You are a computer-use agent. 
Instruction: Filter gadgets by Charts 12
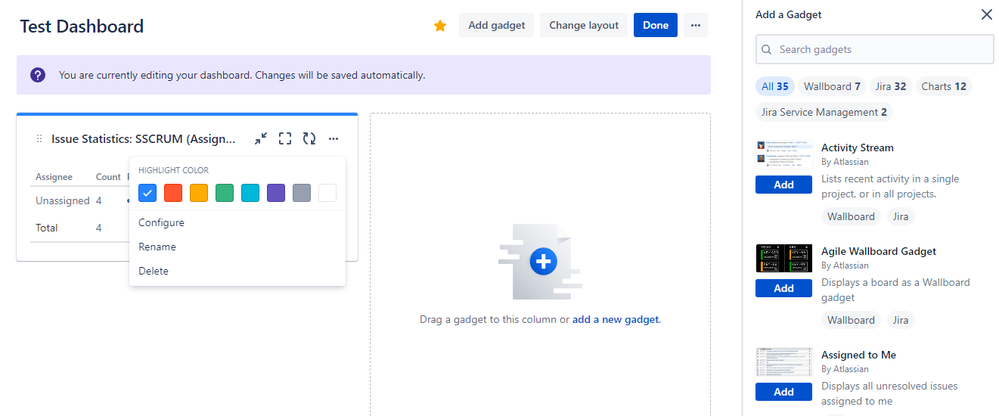[x=944, y=87]
